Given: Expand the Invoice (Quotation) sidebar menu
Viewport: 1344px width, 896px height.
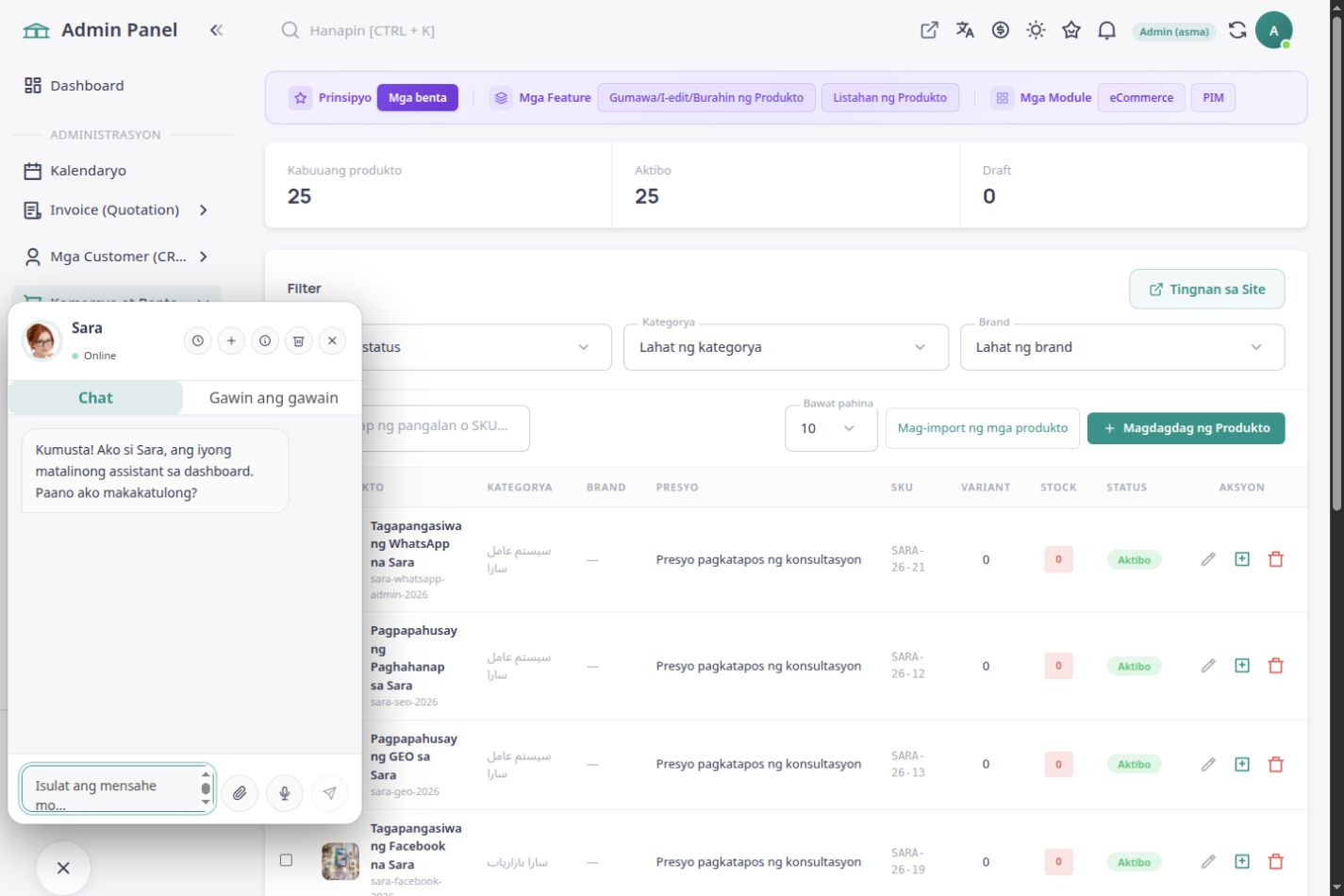Looking at the screenshot, I should coord(116,210).
